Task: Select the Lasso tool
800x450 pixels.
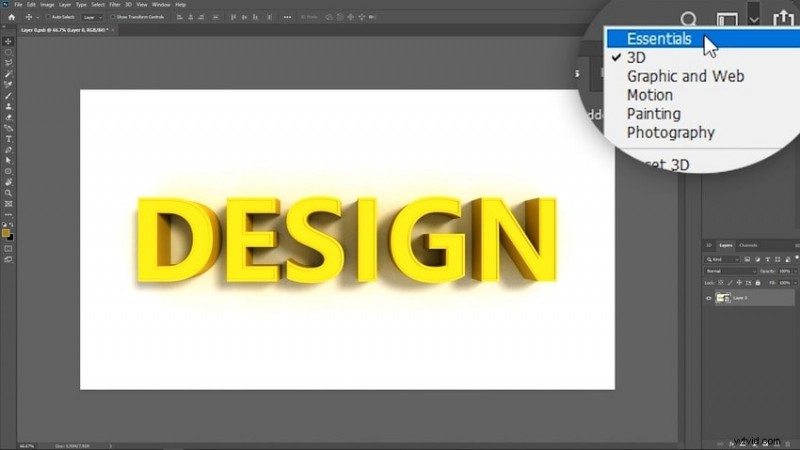Action: point(8,63)
